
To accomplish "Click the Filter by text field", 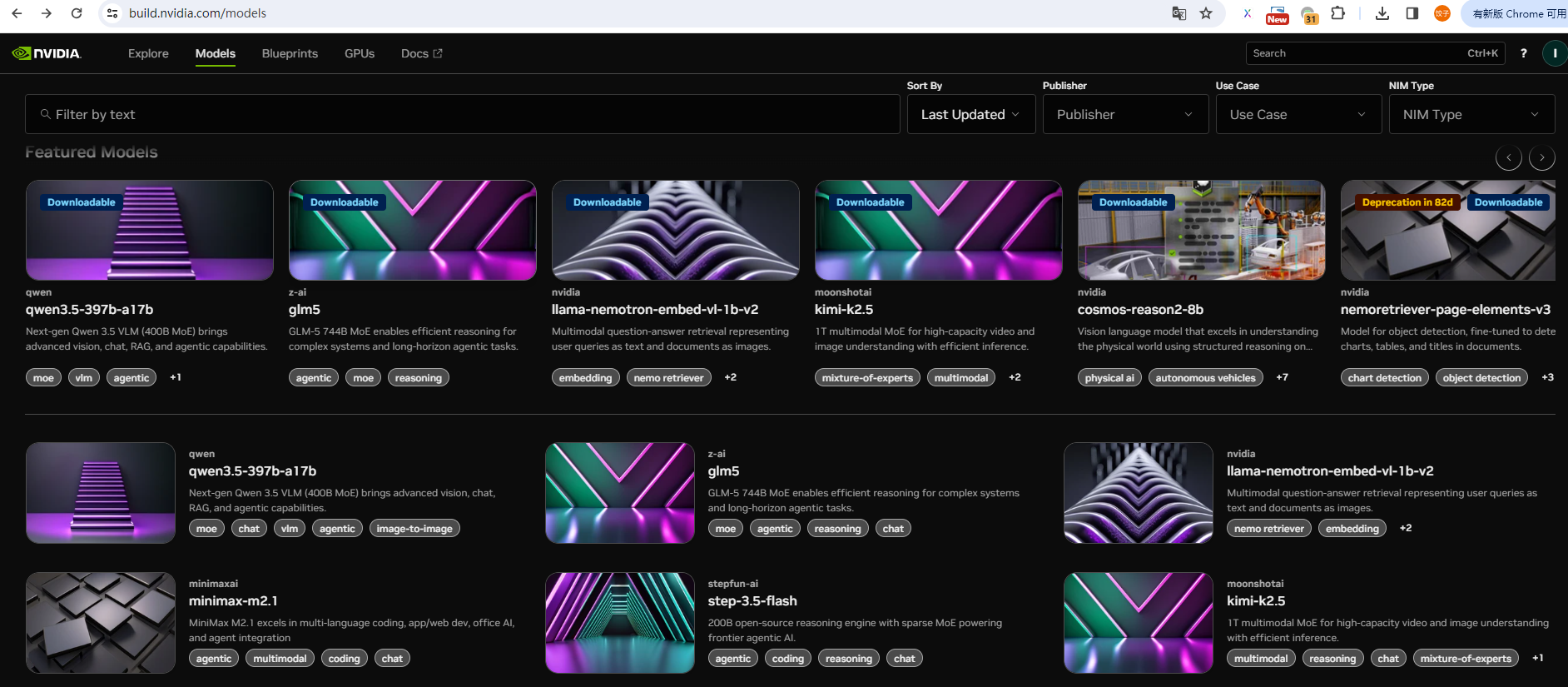I will (463, 114).
